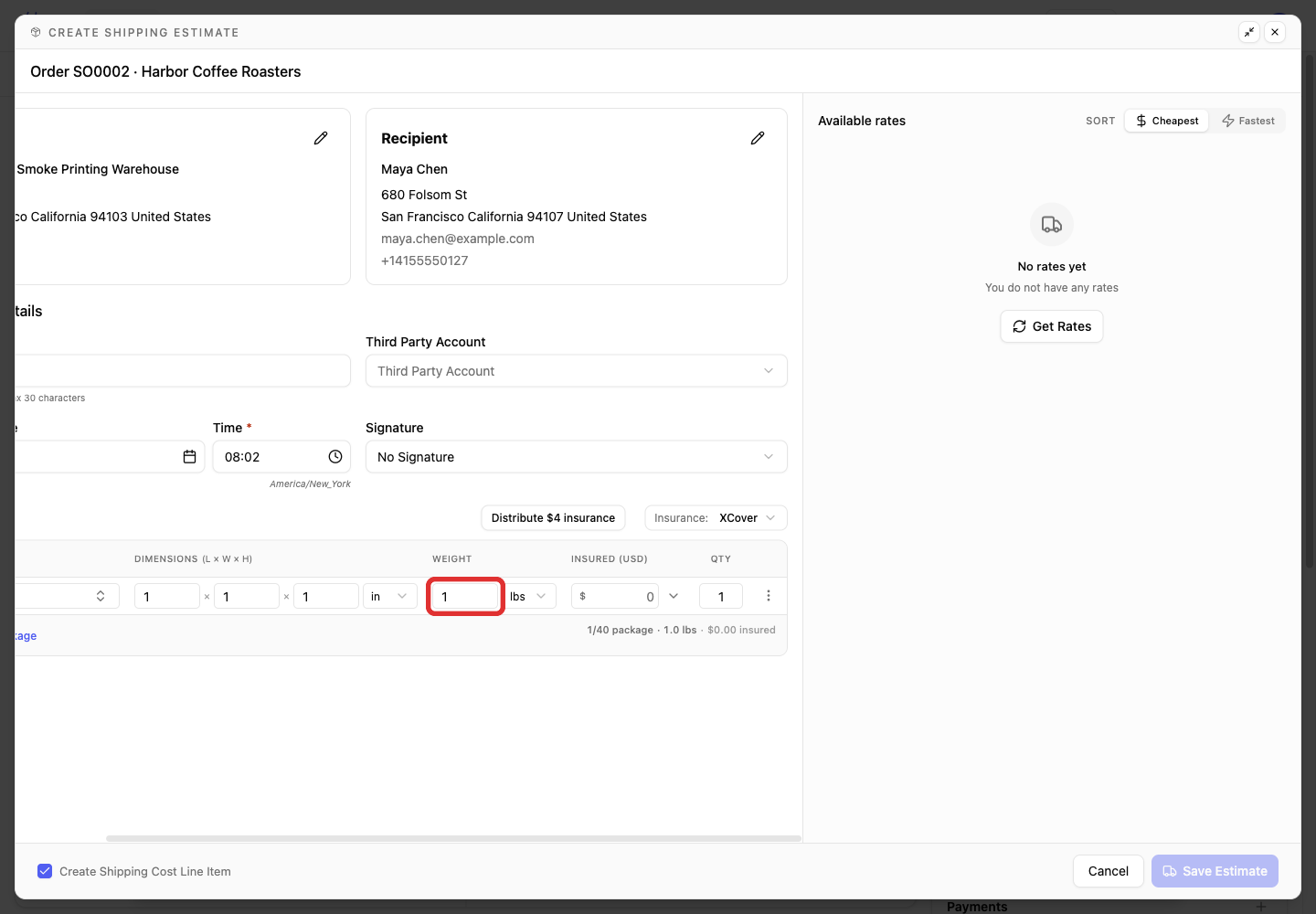This screenshot has width=1316, height=914.
Task: Open the Signature dropdown
Action: pos(577,457)
